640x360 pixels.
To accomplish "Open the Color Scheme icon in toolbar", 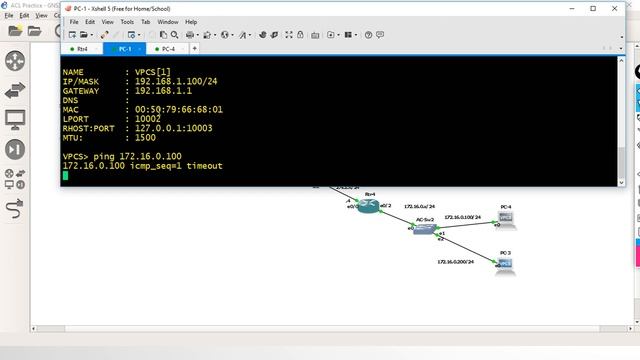I will click(x=207, y=35).
